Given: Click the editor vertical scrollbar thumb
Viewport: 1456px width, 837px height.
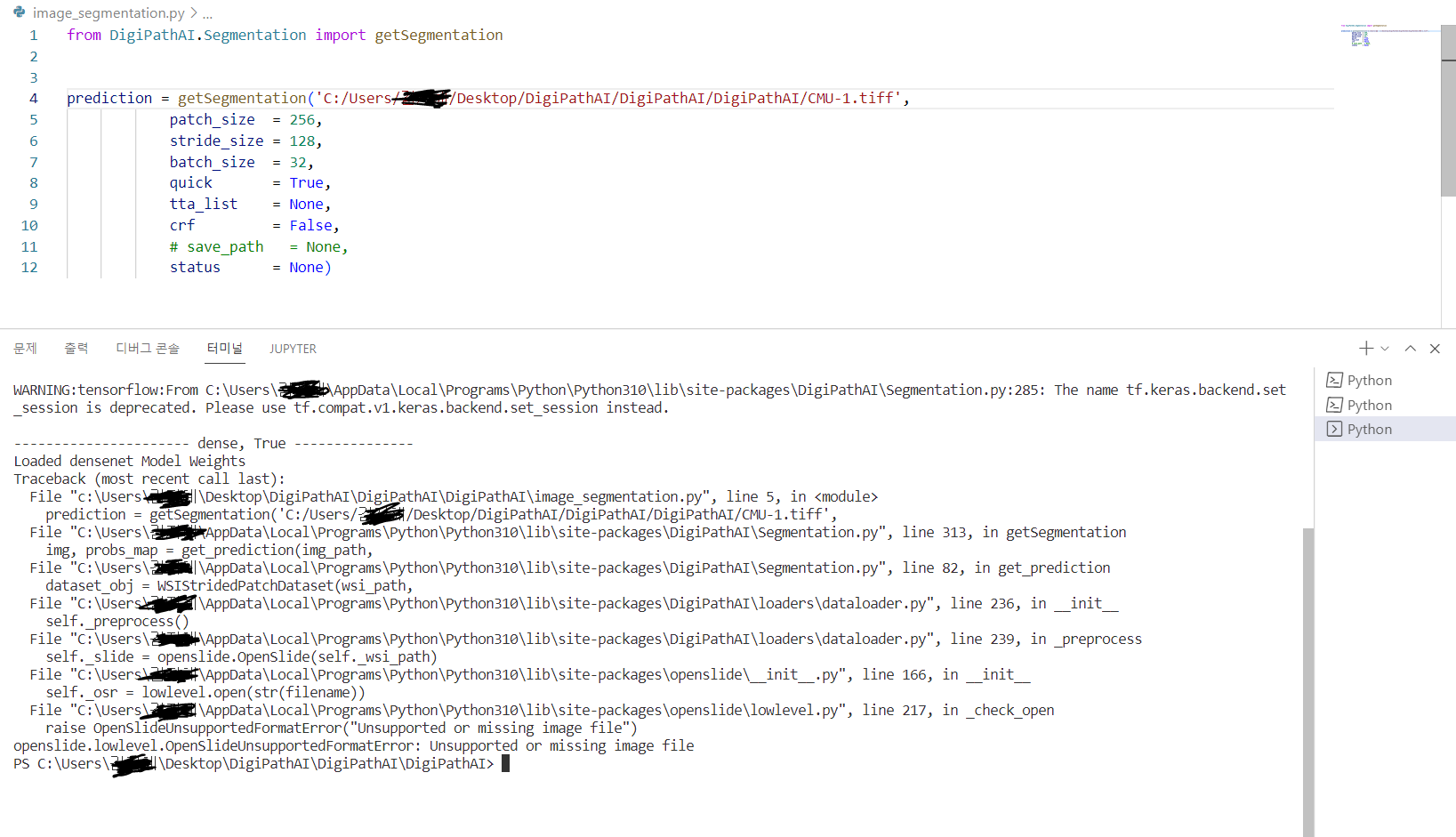Looking at the screenshot, I should 1448,110.
